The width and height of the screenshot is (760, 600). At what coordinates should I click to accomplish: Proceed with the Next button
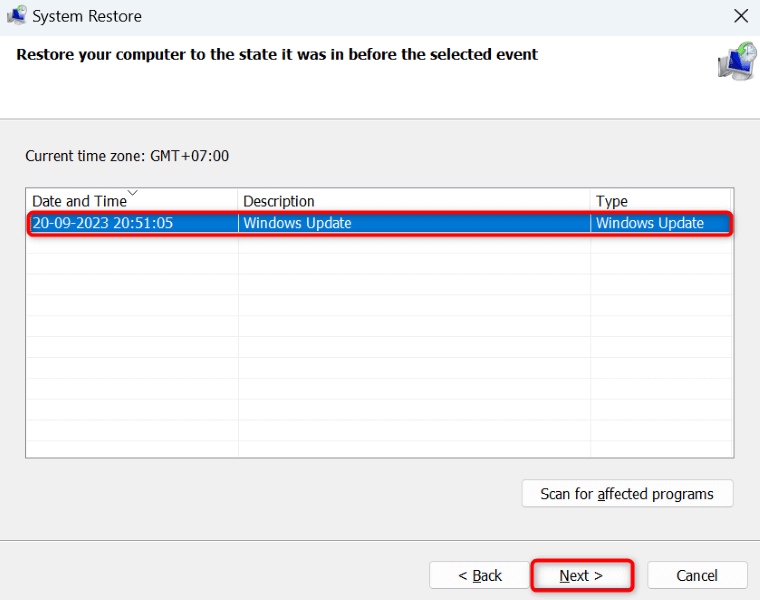click(582, 575)
